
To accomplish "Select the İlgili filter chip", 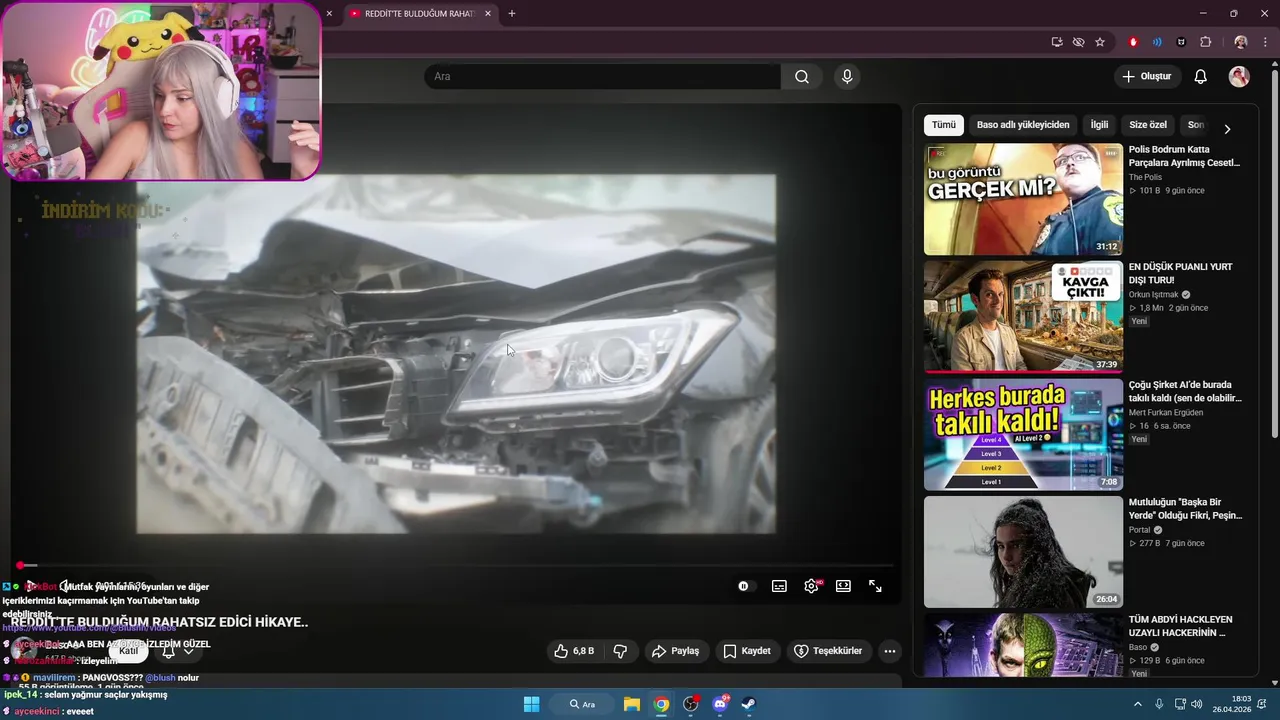I will point(1099,125).
